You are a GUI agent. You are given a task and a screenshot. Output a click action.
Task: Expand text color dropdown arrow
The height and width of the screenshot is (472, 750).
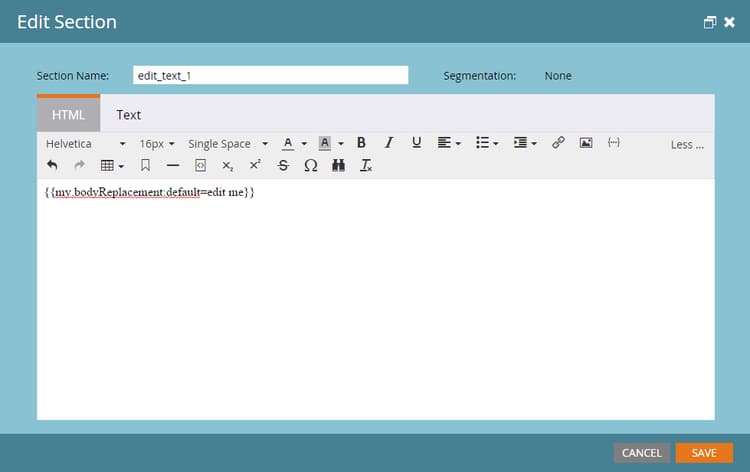point(304,143)
